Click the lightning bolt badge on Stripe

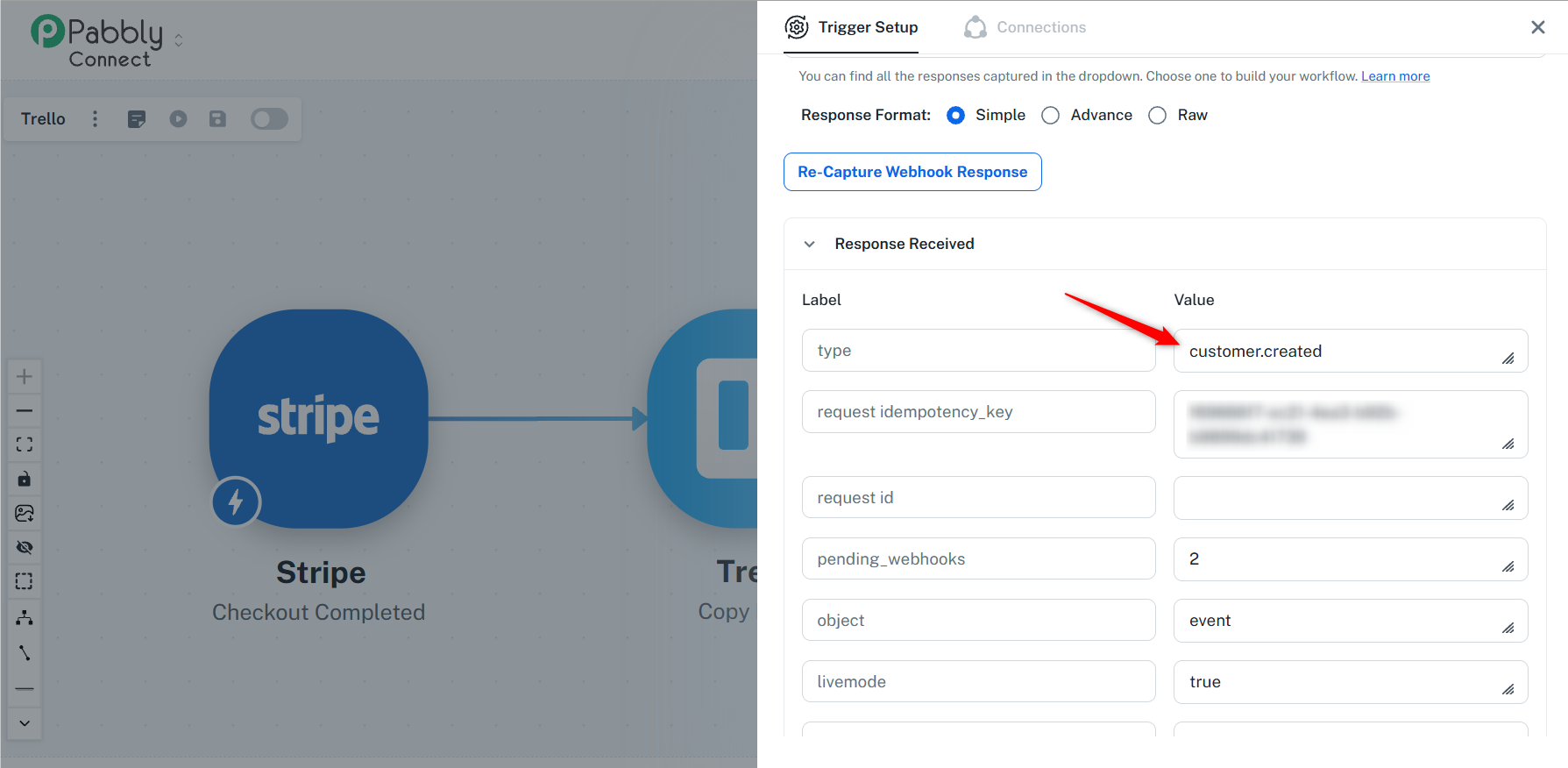(236, 501)
